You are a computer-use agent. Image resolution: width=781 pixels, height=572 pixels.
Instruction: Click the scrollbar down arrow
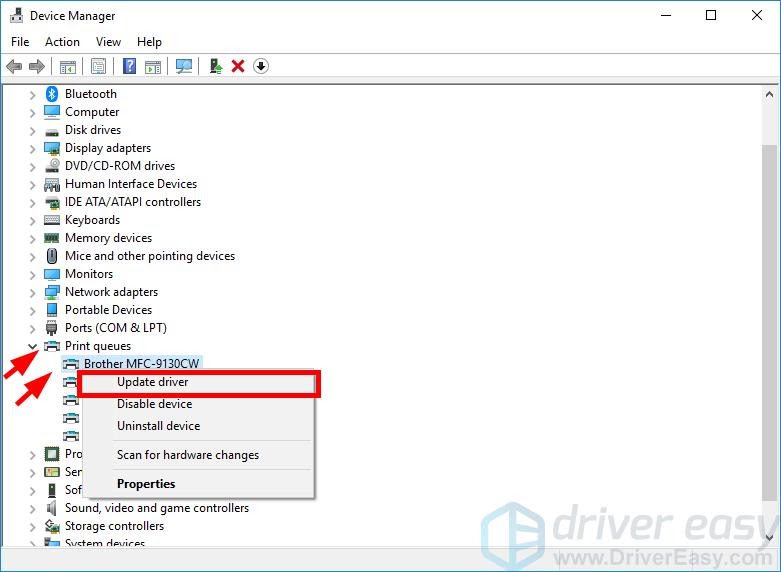coord(769,537)
